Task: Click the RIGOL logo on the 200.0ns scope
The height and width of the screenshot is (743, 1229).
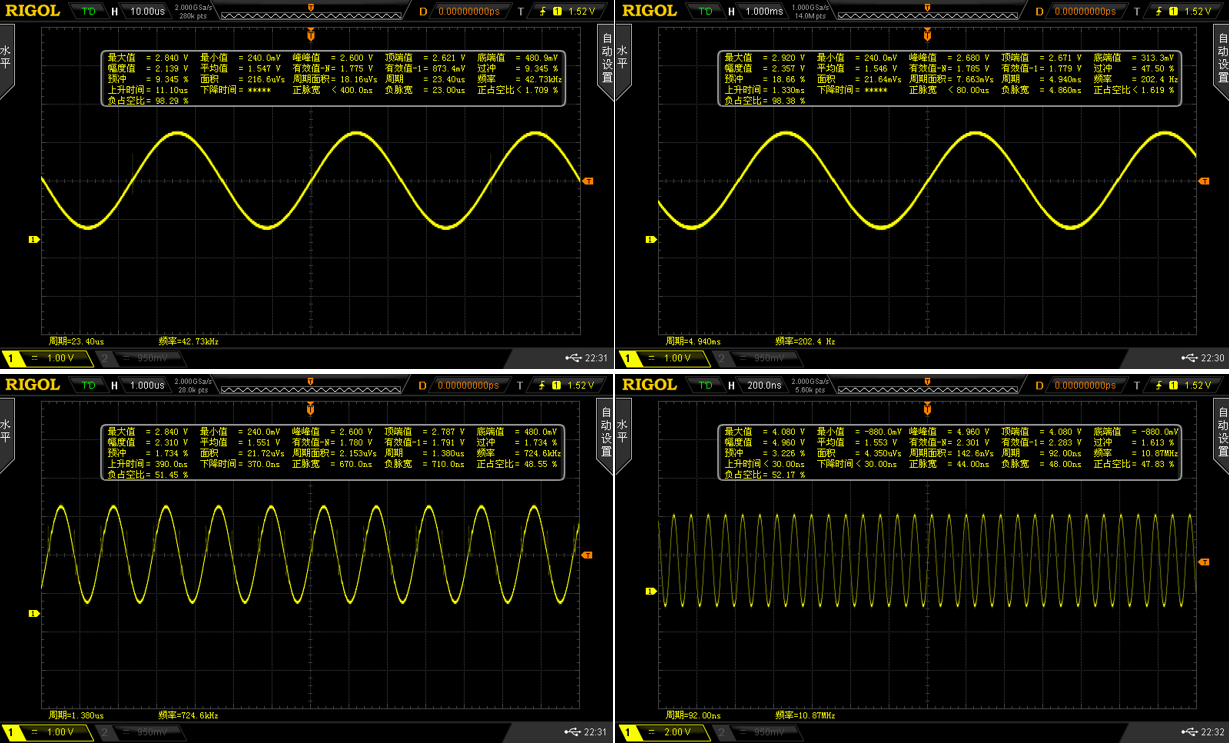Action: point(651,385)
